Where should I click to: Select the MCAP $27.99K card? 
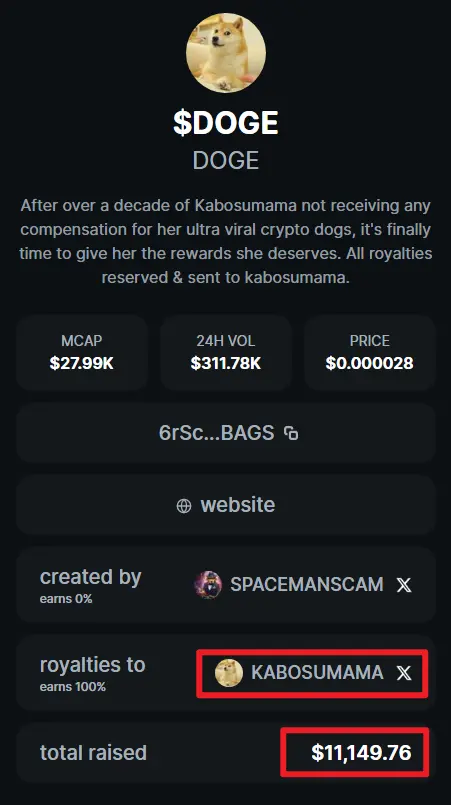point(82,353)
